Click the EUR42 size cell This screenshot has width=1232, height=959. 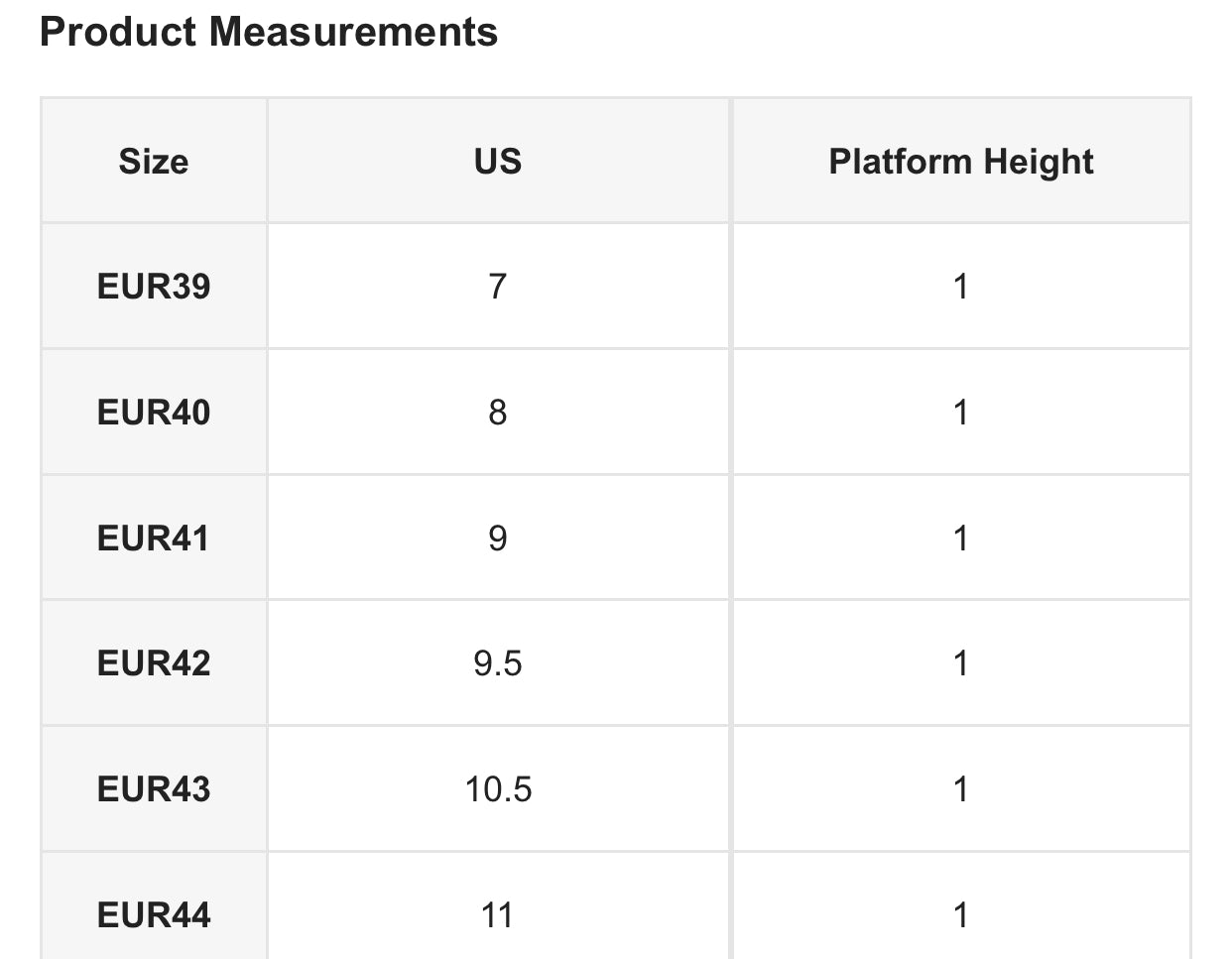pos(154,663)
